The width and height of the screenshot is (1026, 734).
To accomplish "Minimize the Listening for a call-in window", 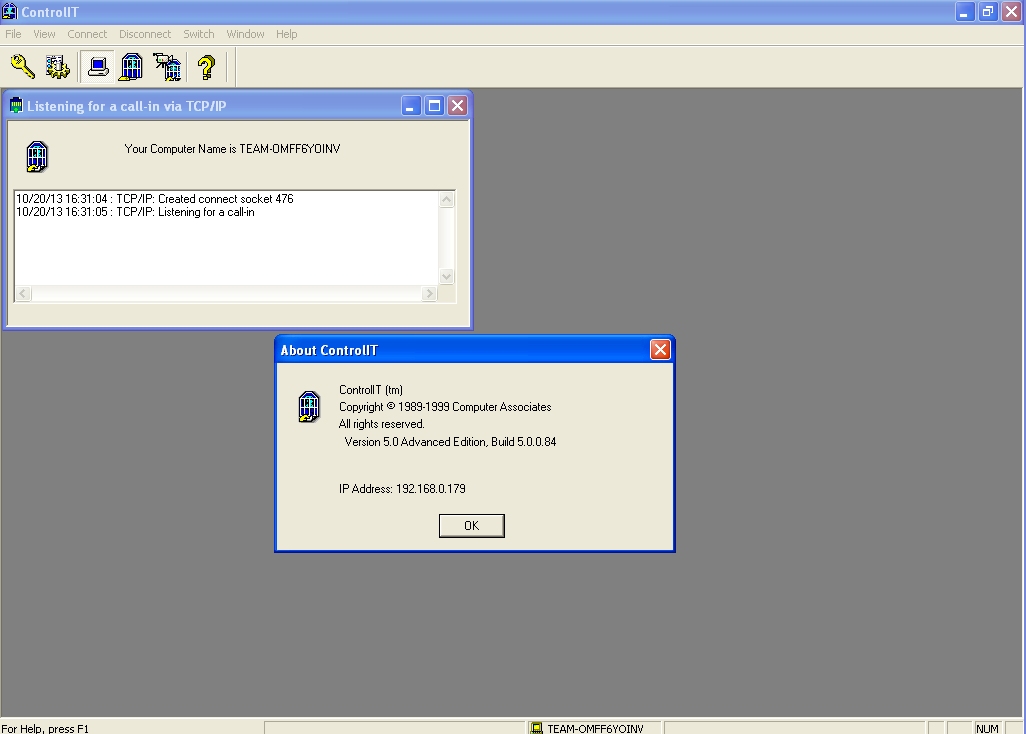I will (x=410, y=106).
